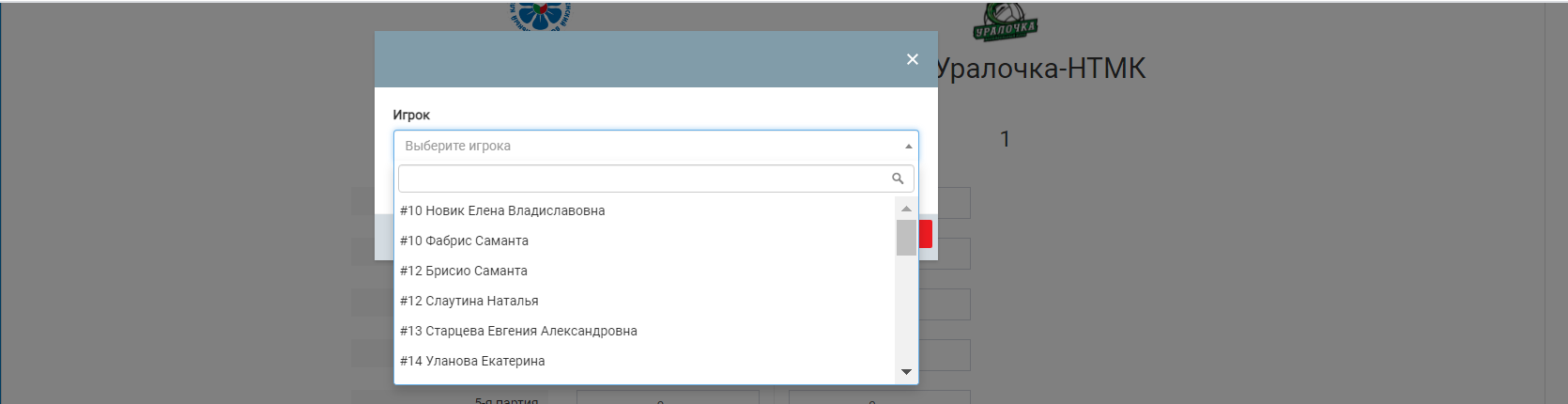Click the score number 1
The image size is (1568, 404).
[1005, 139]
